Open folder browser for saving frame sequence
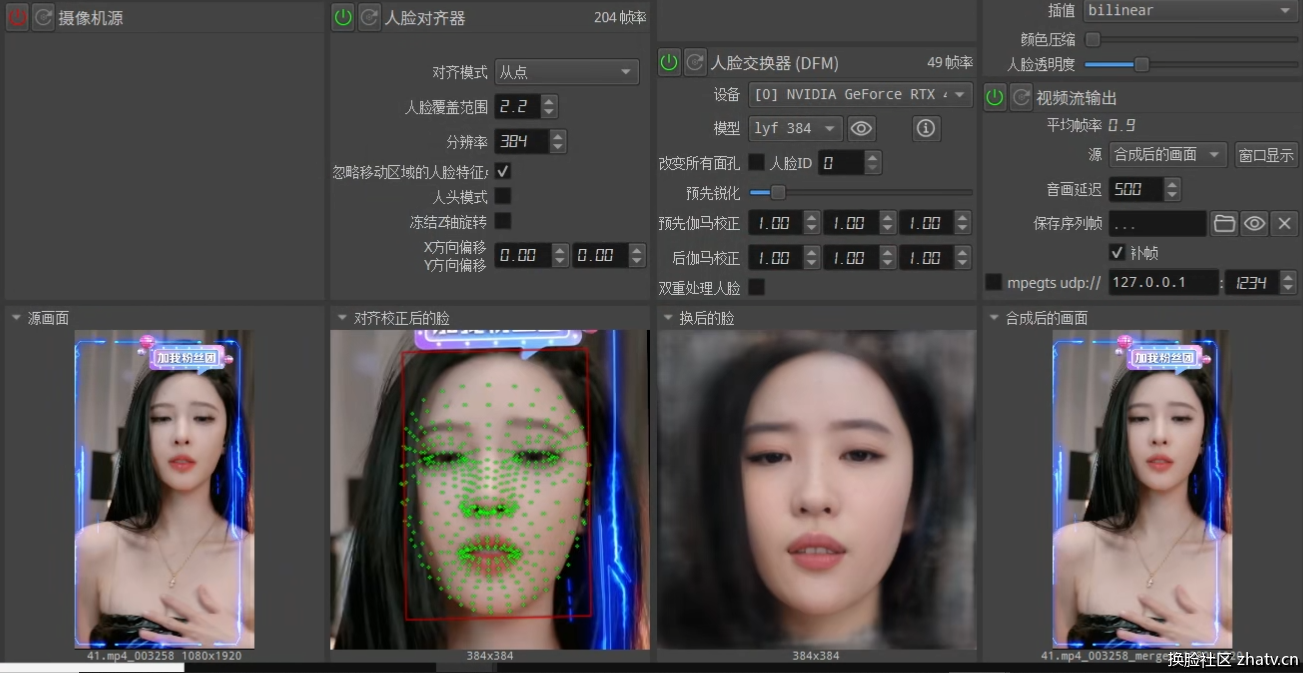The width and height of the screenshot is (1303, 673). point(1224,223)
